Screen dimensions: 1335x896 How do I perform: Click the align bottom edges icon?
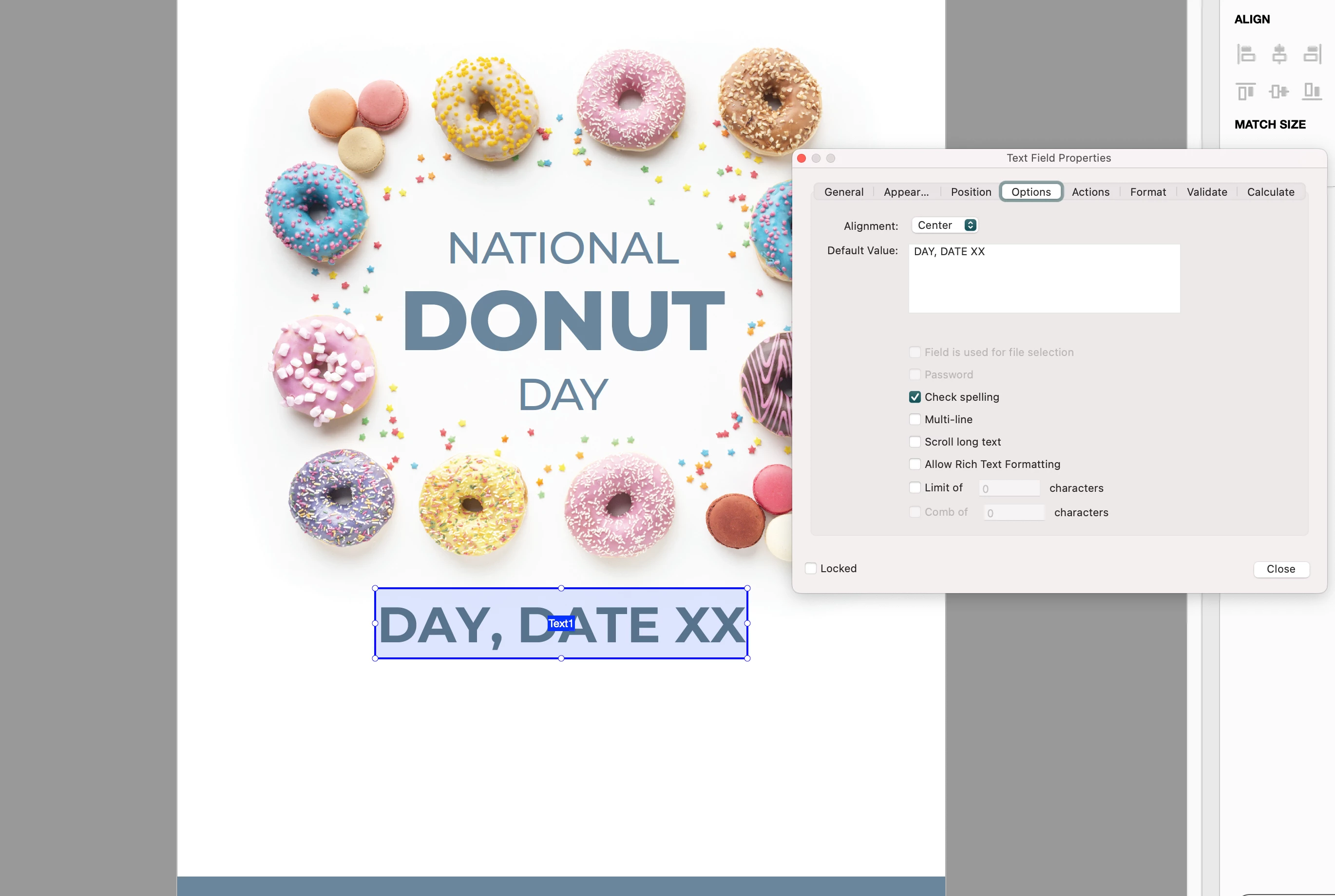(x=1312, y=91)
